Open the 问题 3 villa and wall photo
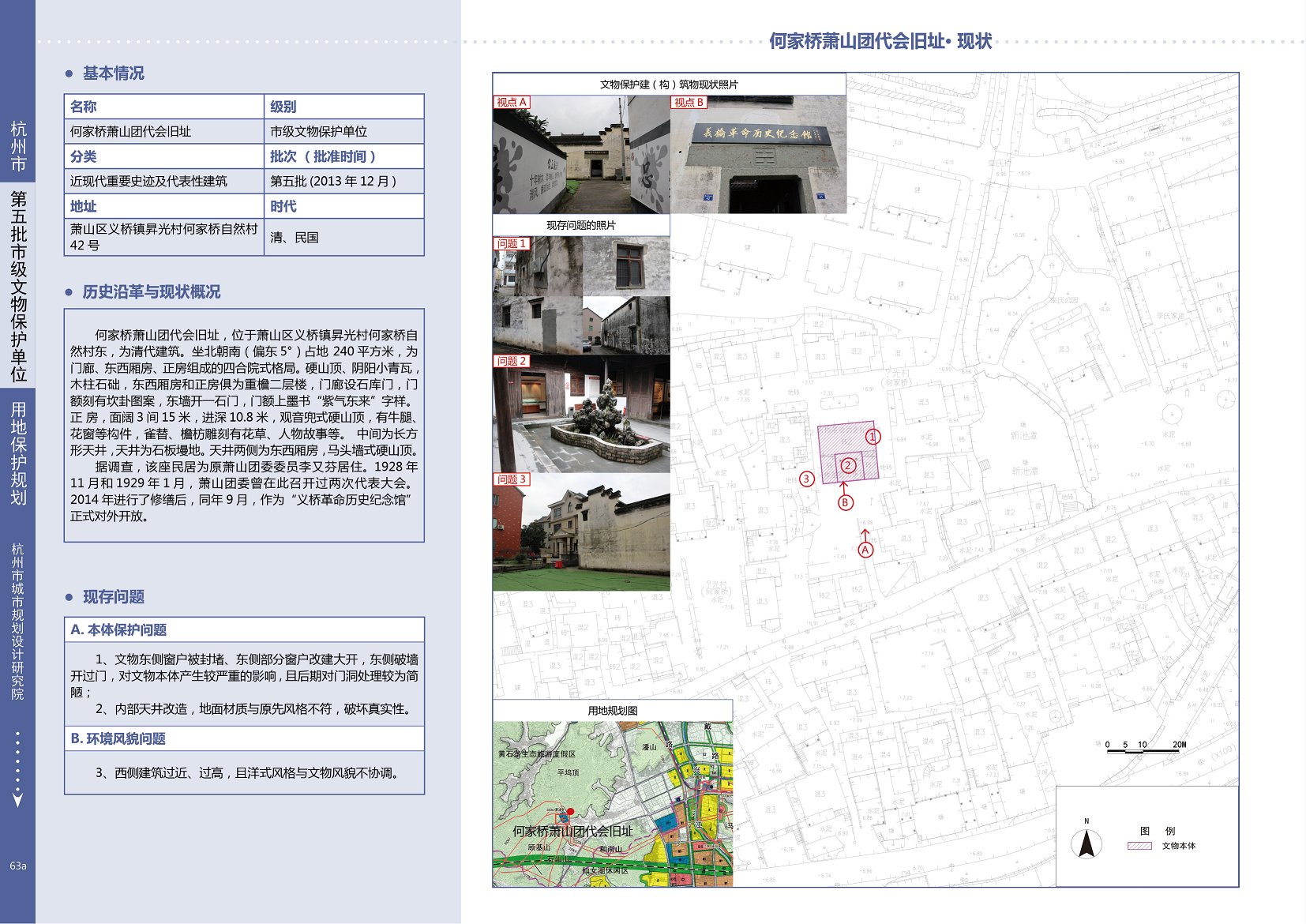The image size is (1306, 924). coord(581,532)
